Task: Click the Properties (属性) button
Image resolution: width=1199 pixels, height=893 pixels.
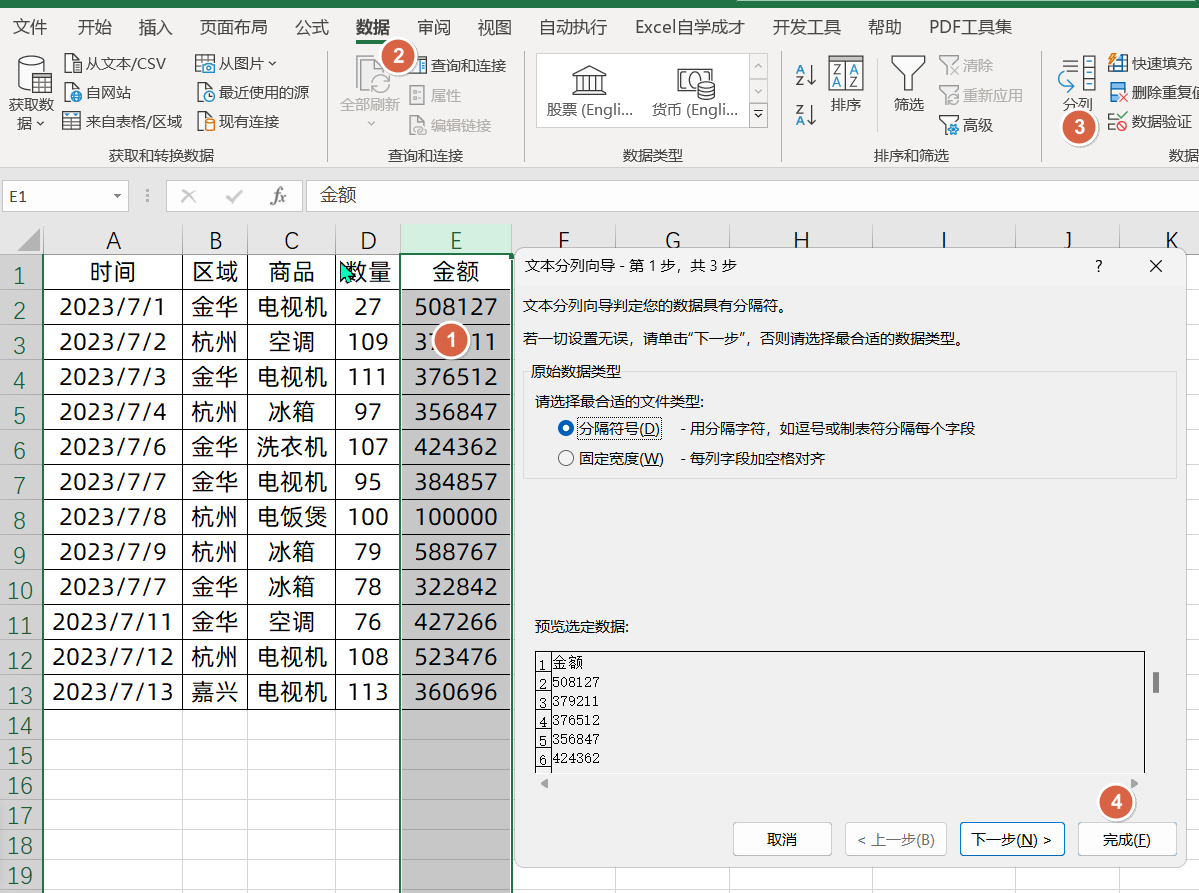Action: (x=436, y=96)
